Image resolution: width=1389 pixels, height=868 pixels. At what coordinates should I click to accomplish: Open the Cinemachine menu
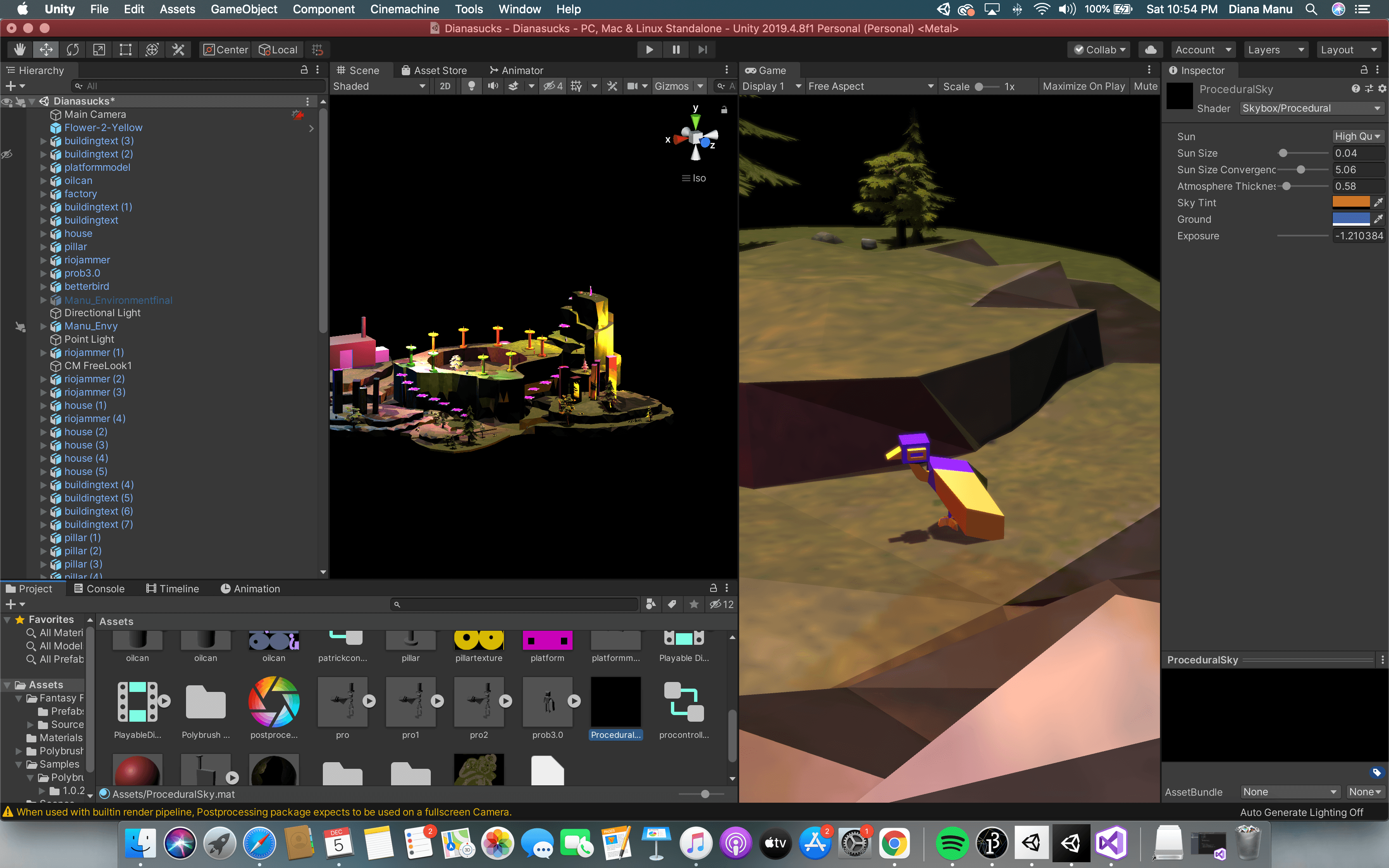point(404,9)
